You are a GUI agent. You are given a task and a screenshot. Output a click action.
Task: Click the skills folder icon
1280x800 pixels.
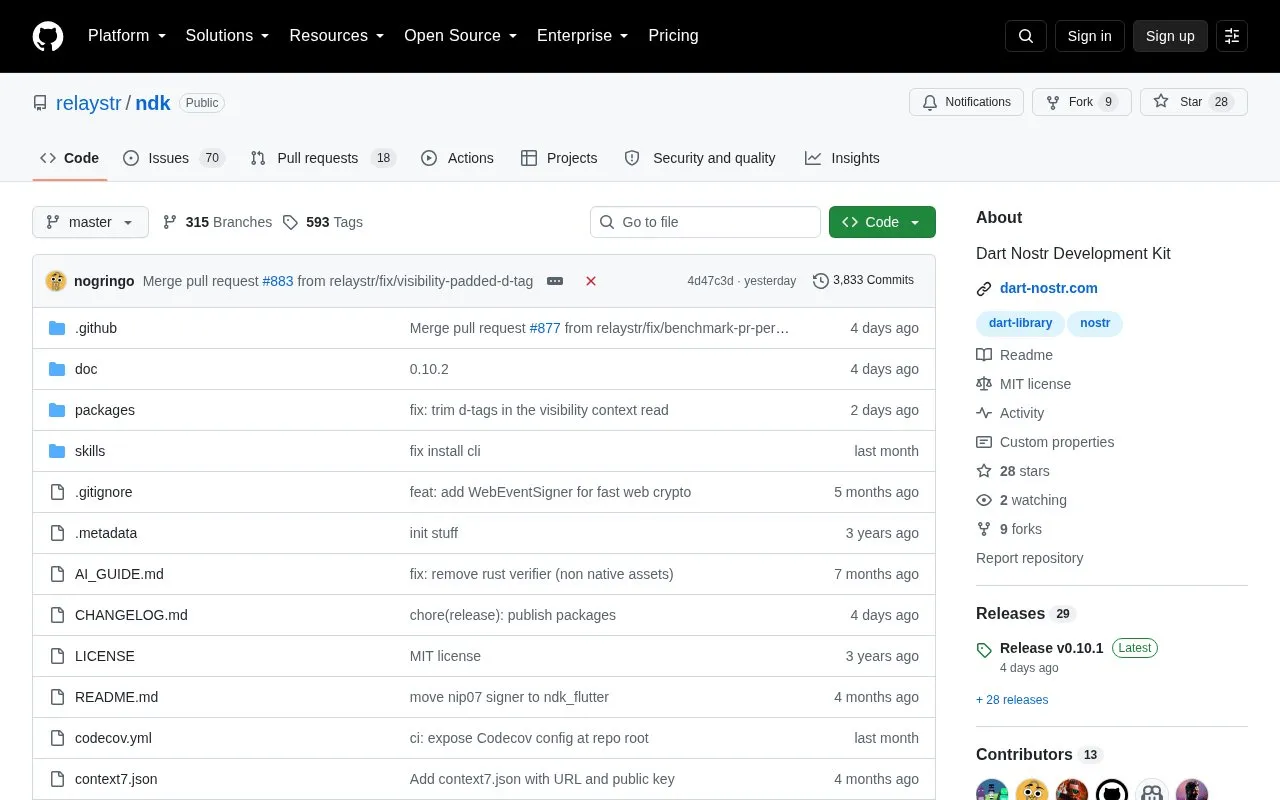[57, 451]
